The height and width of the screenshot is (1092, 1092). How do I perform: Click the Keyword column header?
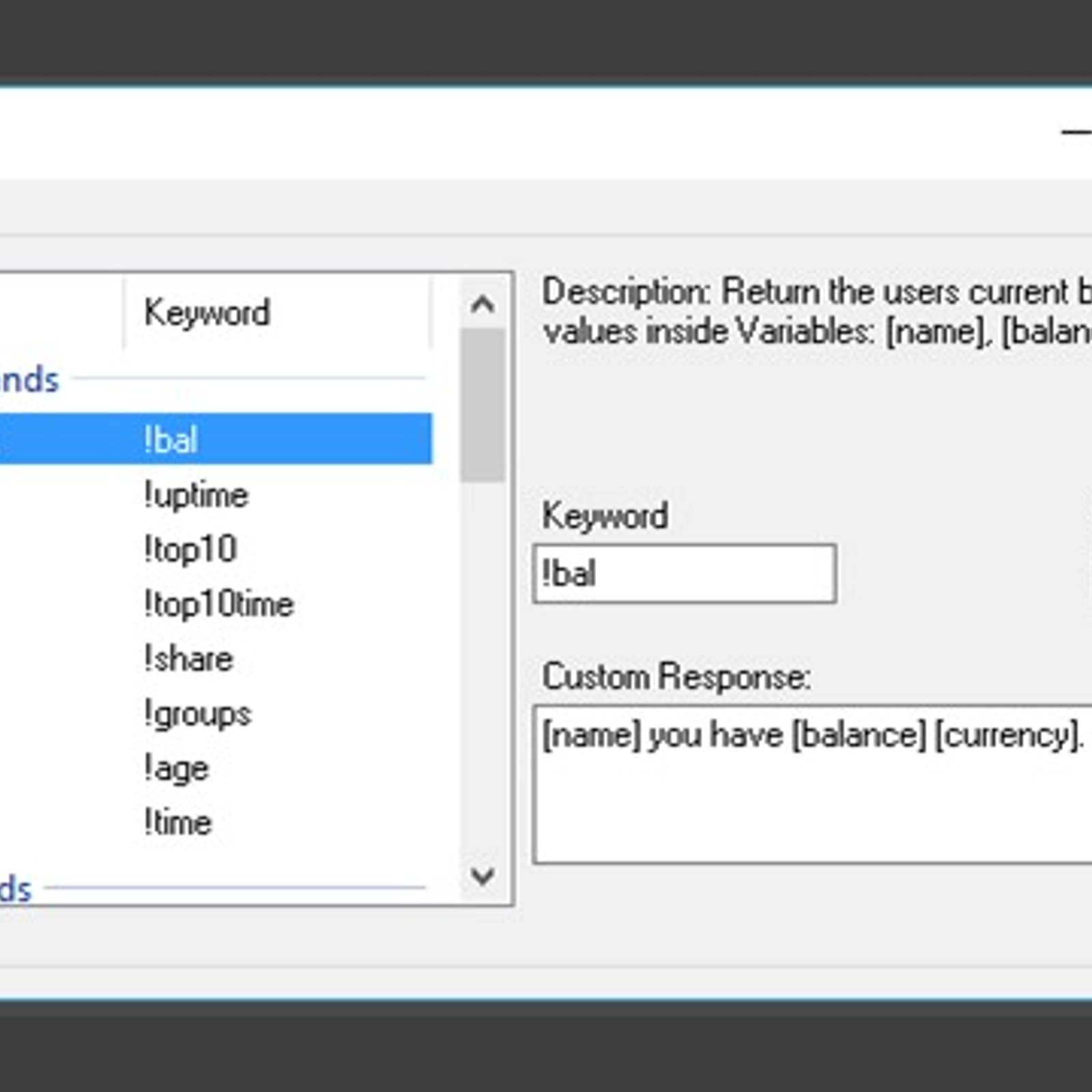(x=277, y=313)
